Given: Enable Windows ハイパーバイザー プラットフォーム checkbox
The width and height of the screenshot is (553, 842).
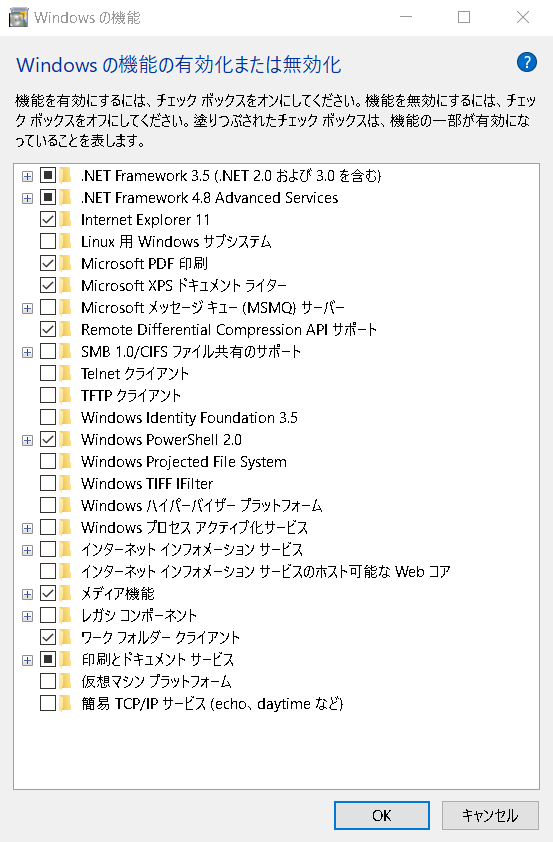Looking at the screenshot, I should (48, 505).
